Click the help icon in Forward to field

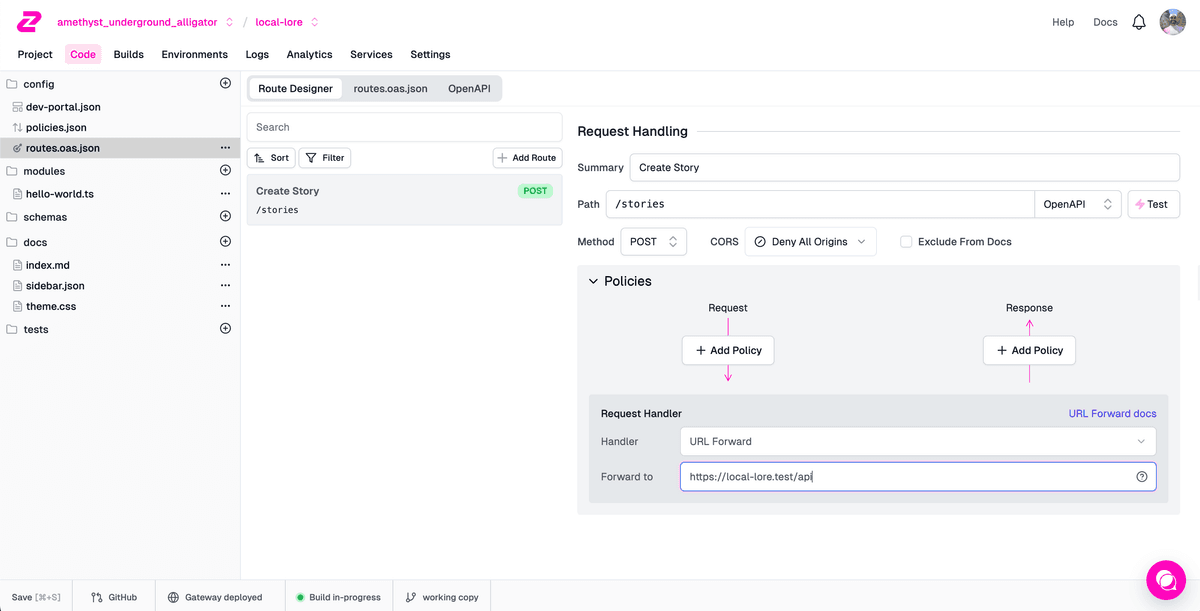(x=1141, y=477)
